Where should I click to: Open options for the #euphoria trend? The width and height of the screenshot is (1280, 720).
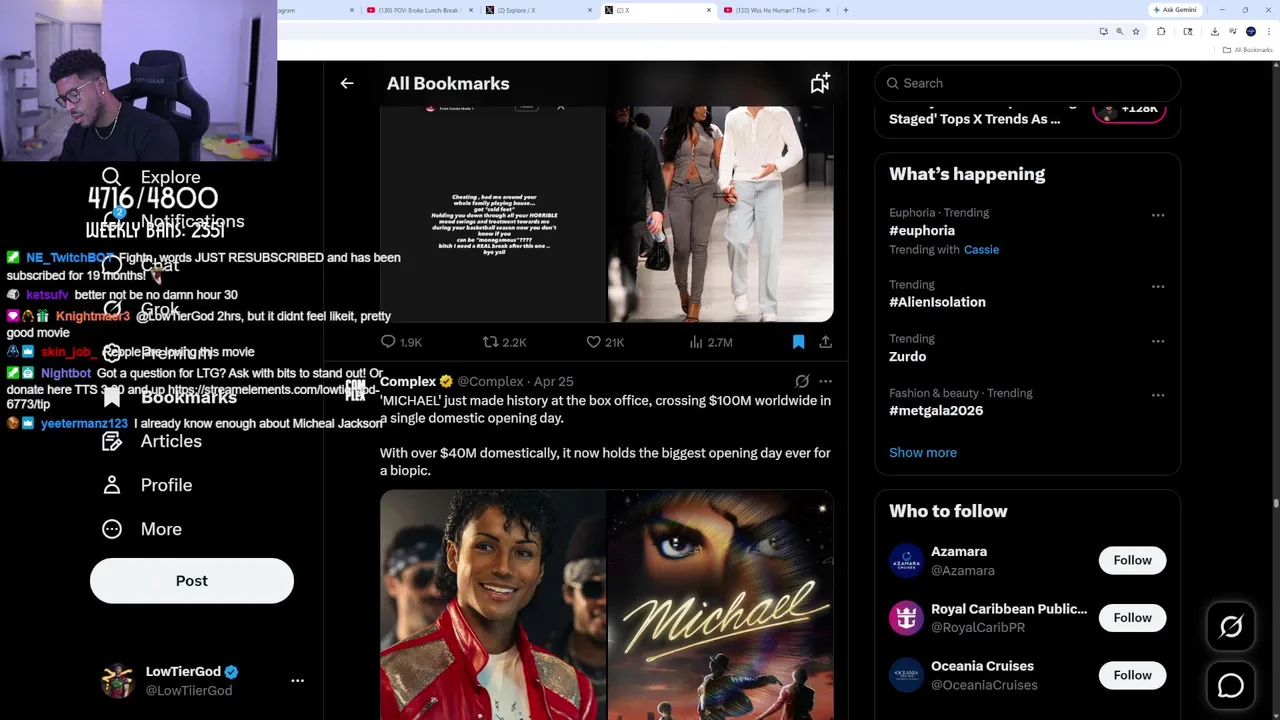point(1158,215)
